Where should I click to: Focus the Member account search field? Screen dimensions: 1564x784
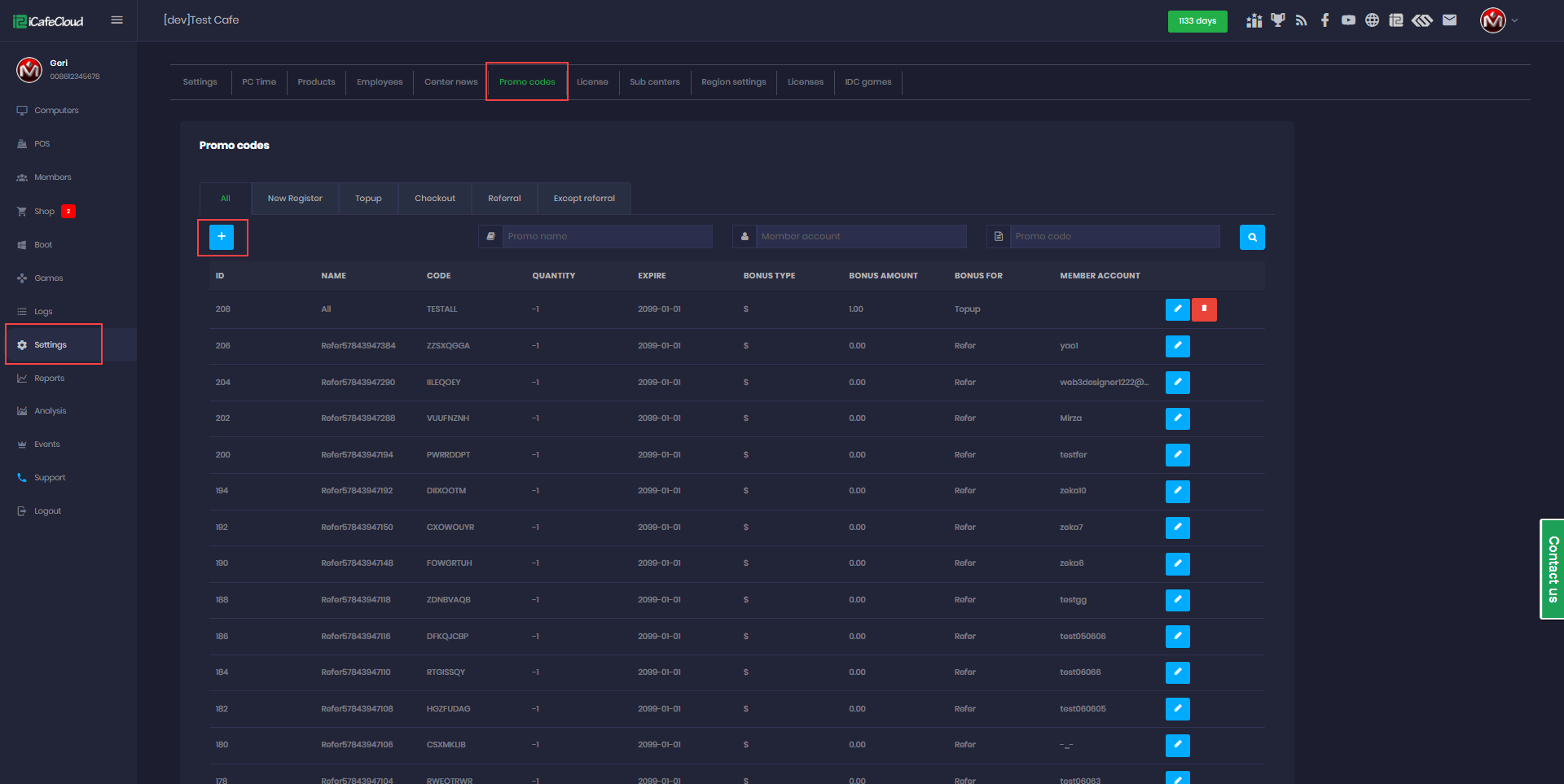[x=860, y=237]
